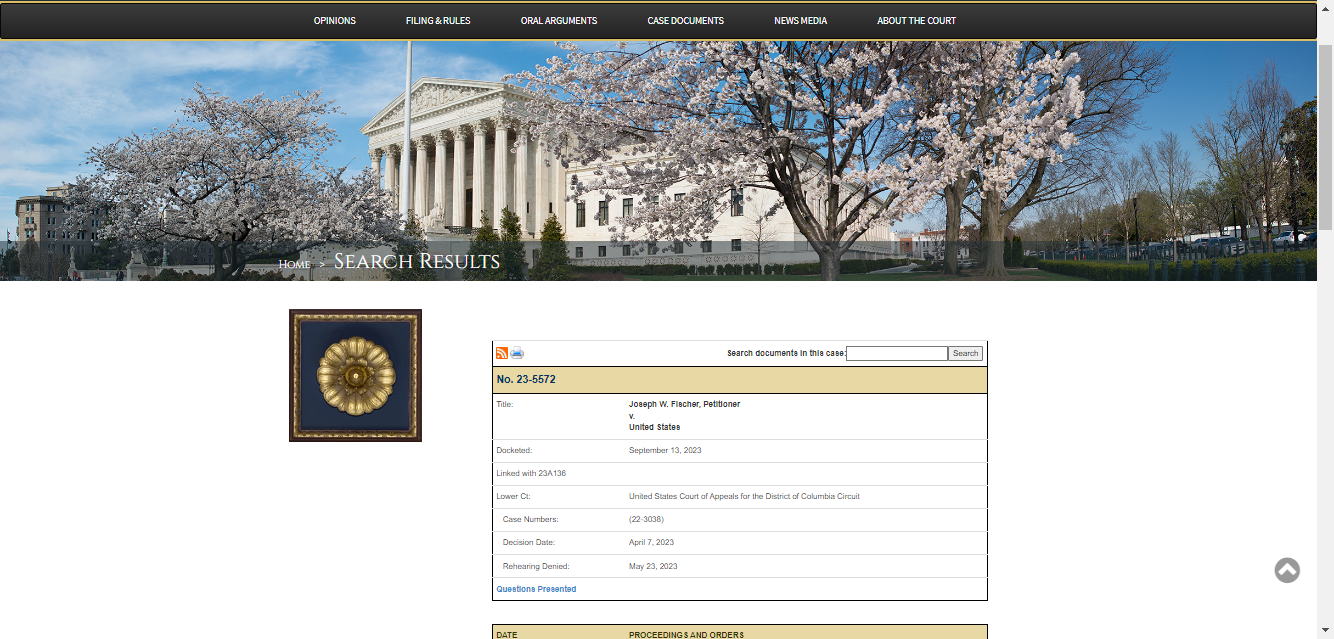This screenshot has height=639, width=1334.
Task: Open the Linked with 23A136 link
Action: pyautogui.click(x=531, y=473)
